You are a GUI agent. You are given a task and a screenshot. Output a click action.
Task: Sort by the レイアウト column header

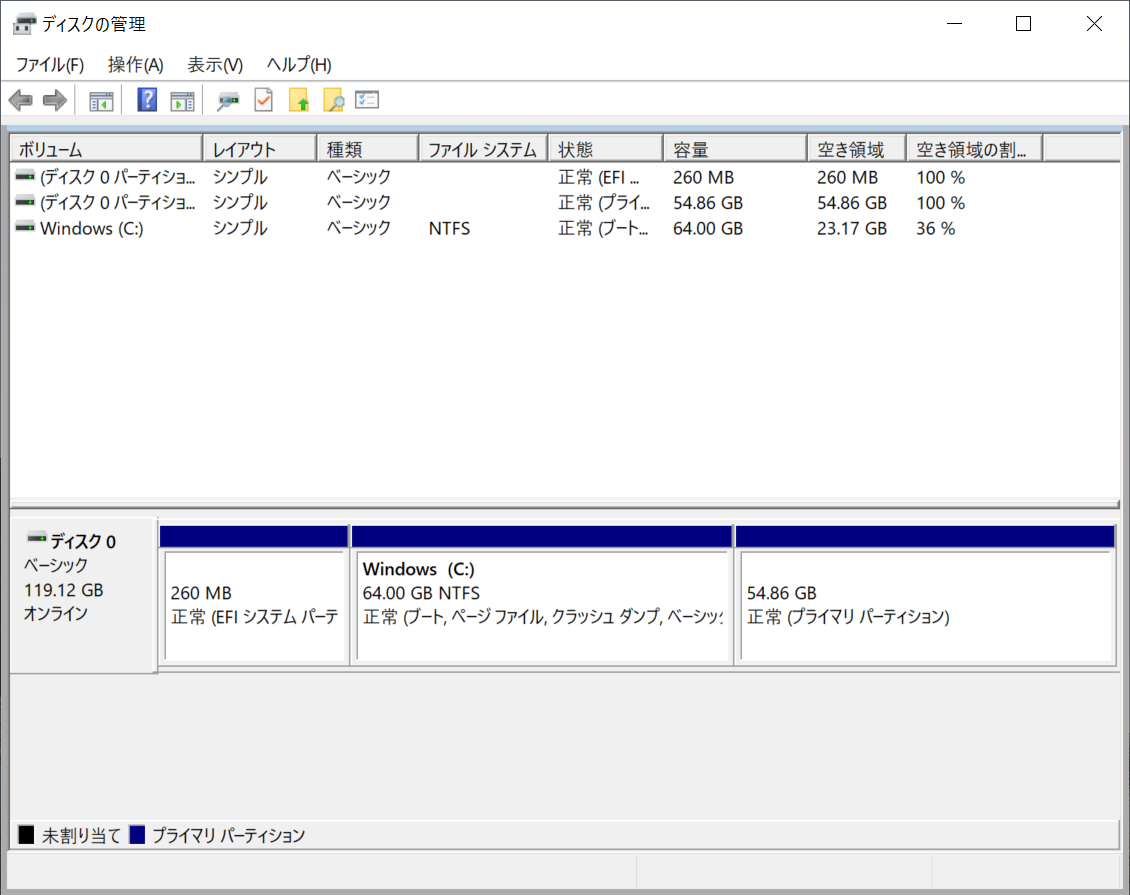[x=260, y=149]
